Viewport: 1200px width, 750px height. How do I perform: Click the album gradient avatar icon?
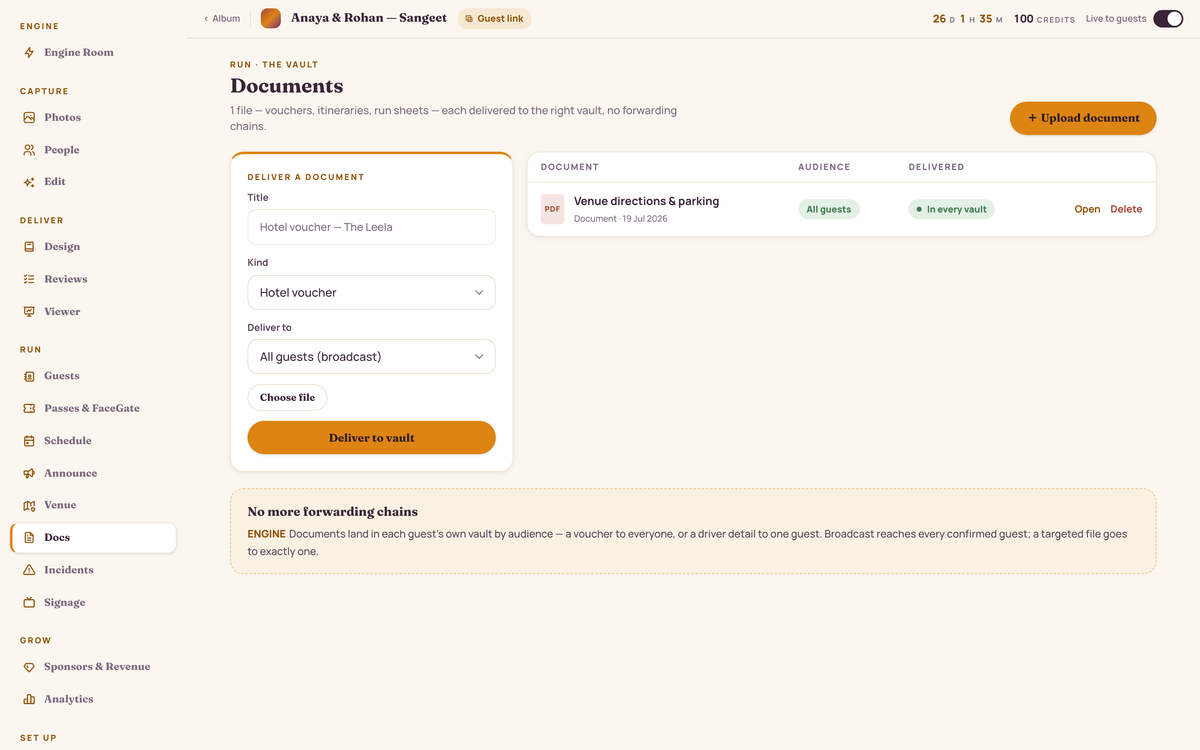[271, 18]
